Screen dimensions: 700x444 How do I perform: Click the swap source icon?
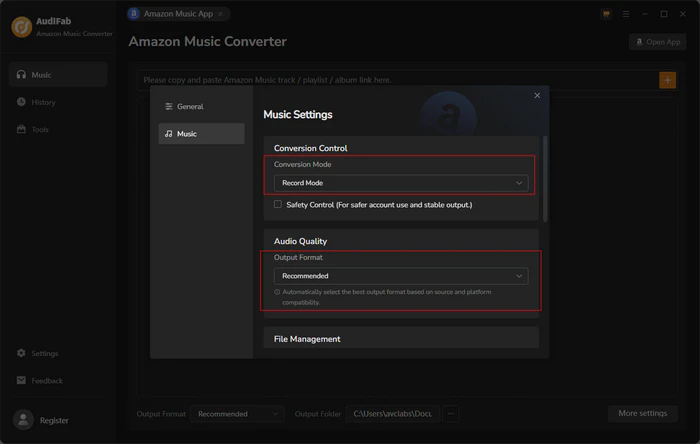[x=221, y=14]
